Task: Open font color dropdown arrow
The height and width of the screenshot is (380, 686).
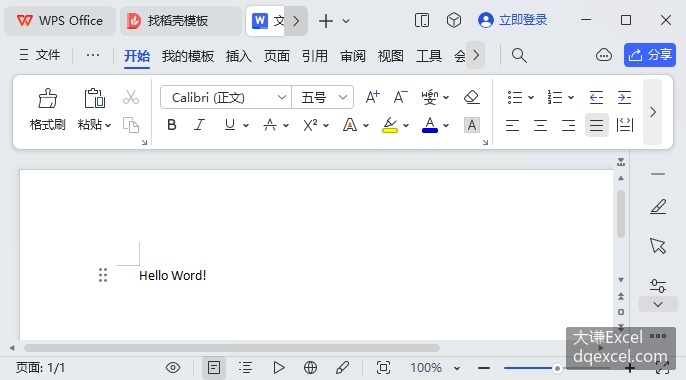Action: click(x=446, y=126)
